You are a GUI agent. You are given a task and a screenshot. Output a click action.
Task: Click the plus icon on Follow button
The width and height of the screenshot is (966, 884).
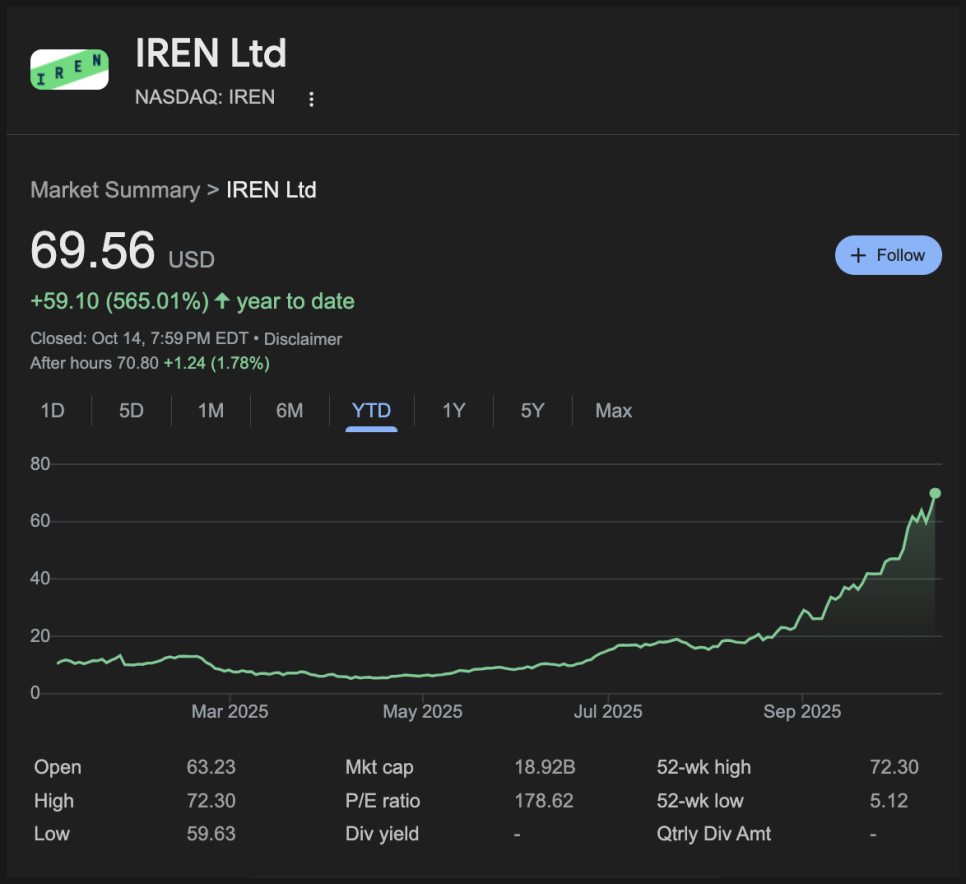point(857,256)
